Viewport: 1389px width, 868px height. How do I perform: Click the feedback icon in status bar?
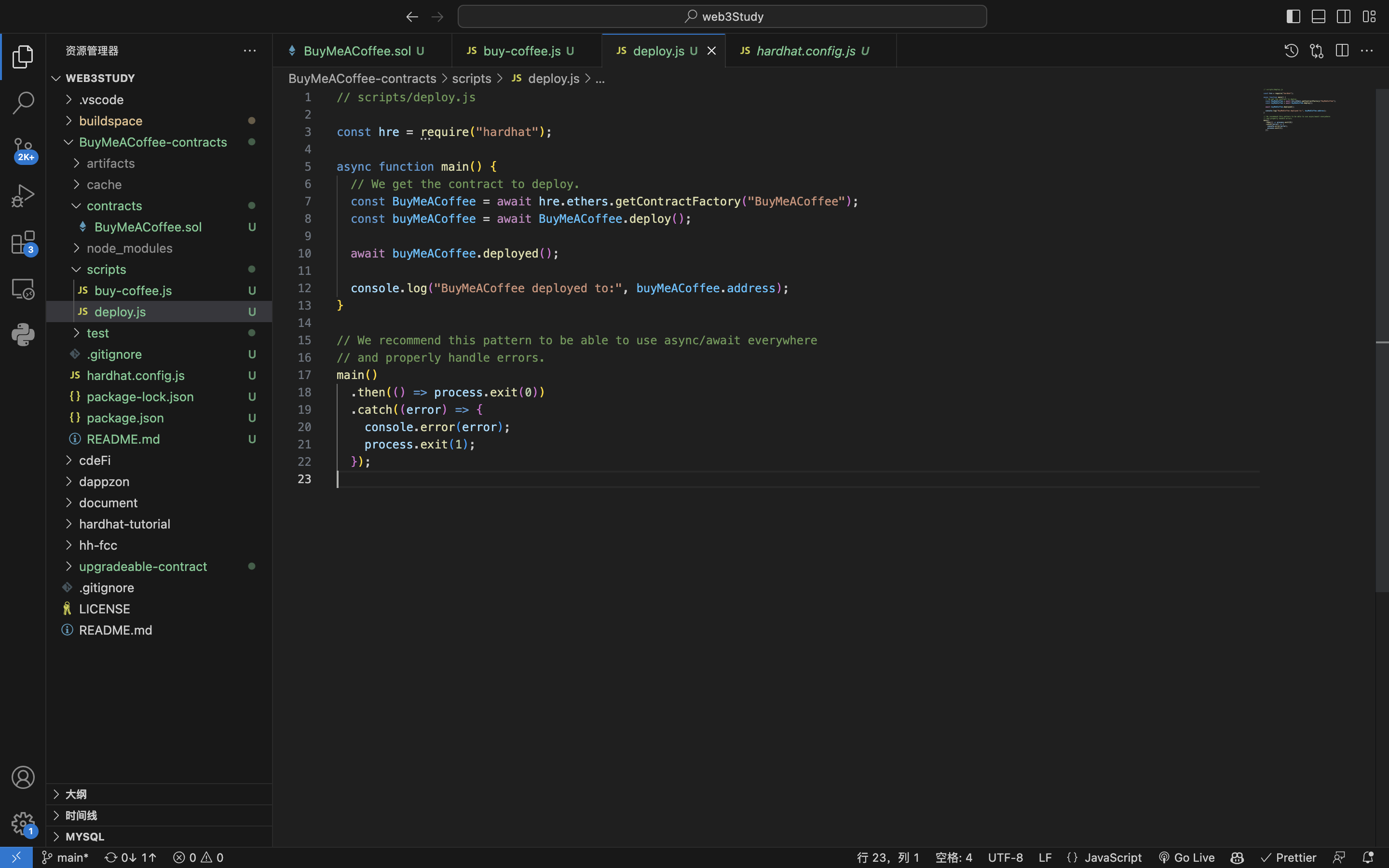click(1339, 857)
